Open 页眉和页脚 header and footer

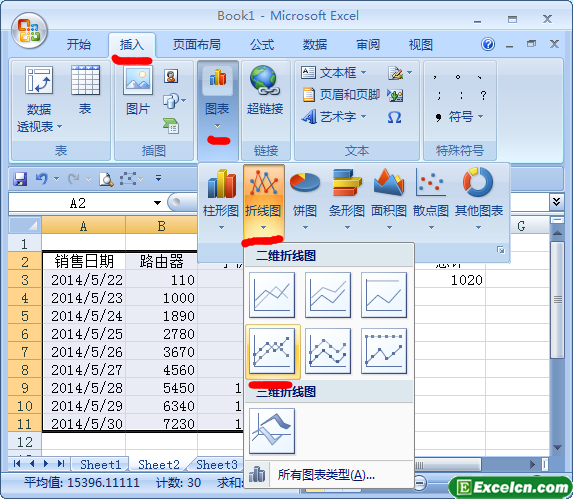[x=341, y=95]
